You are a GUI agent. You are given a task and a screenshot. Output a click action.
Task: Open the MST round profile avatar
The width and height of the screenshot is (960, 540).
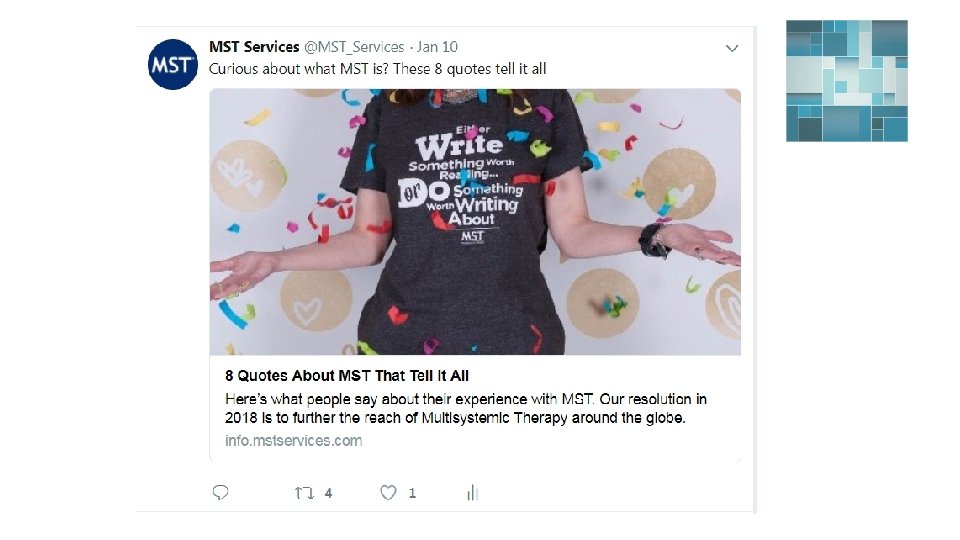tap(173, 65)
